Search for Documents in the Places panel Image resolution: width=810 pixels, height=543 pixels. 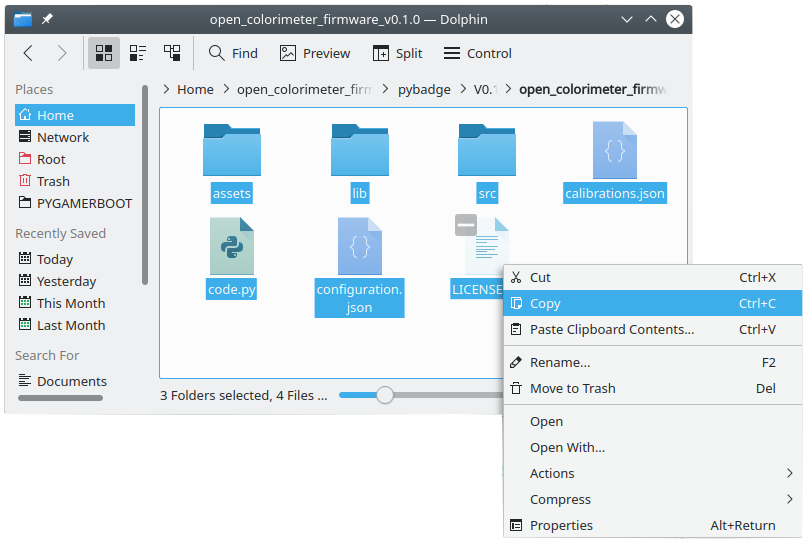[75, 381]
